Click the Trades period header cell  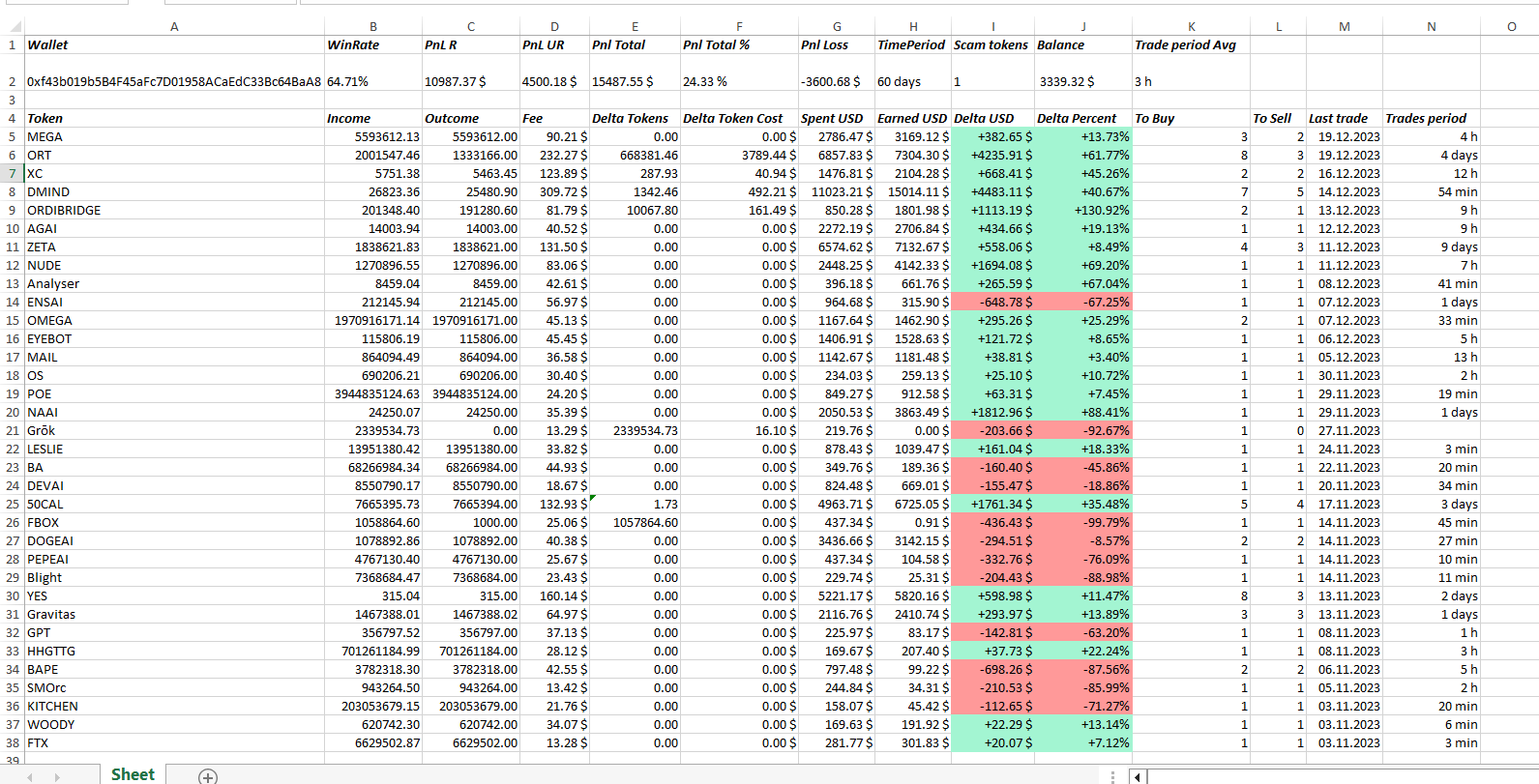[1431, 119]
